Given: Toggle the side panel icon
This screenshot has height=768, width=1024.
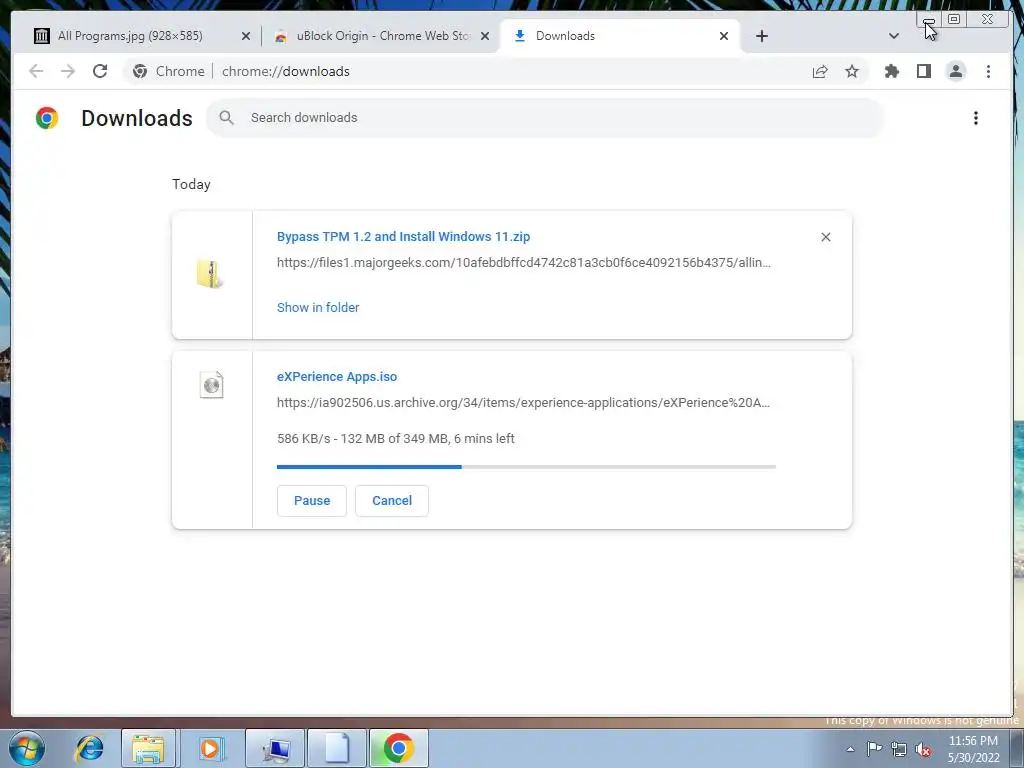Looking at the screenshot, I should point(923,71).
